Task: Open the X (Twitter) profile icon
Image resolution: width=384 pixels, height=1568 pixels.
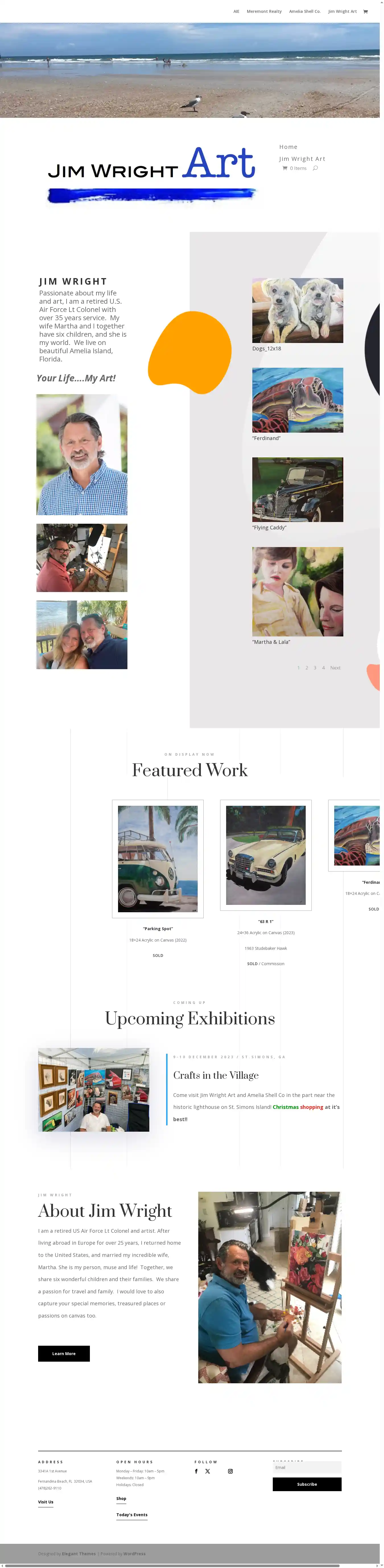Action: [x=208, y=1471]
